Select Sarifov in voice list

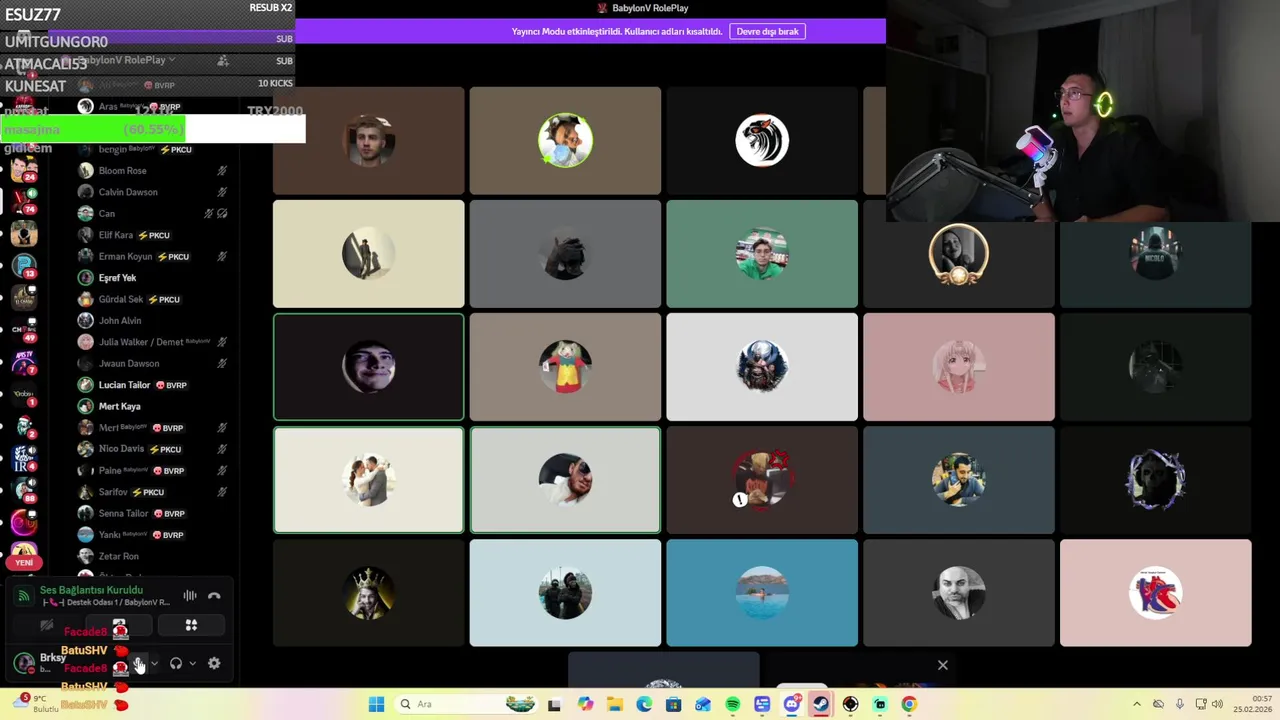[x=153, y=492]
